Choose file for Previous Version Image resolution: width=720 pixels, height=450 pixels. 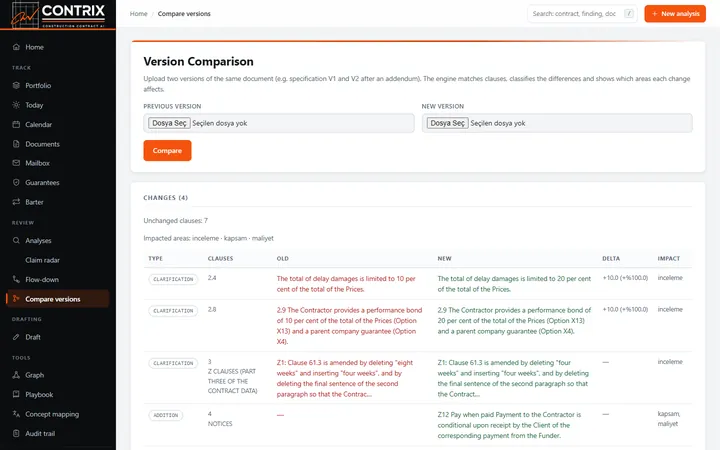169,123
